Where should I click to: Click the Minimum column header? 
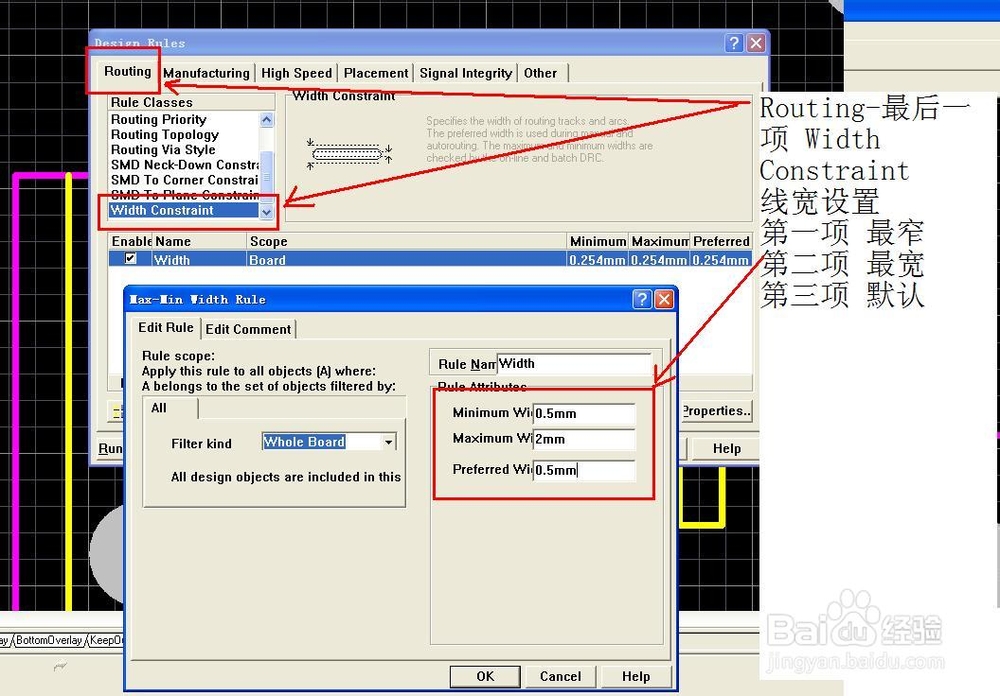(x=598, y=241)
